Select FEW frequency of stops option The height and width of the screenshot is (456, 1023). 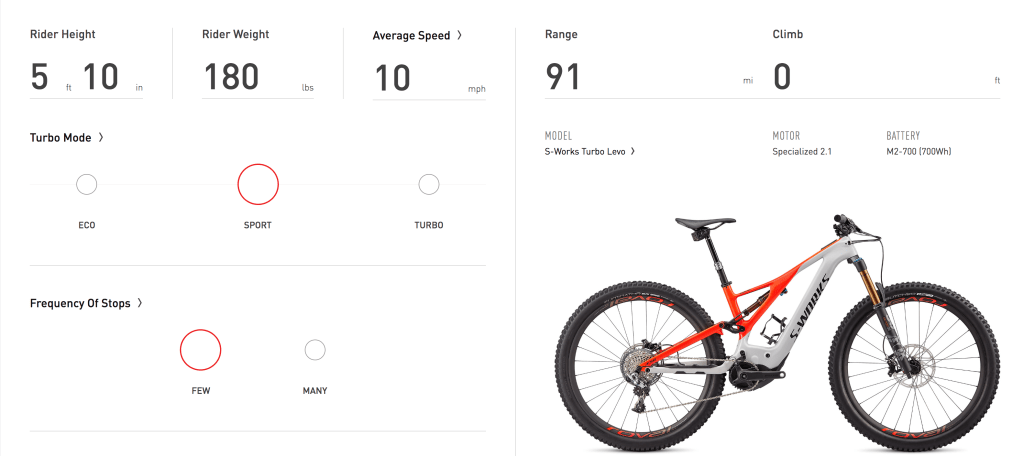(x=200, y=350)
